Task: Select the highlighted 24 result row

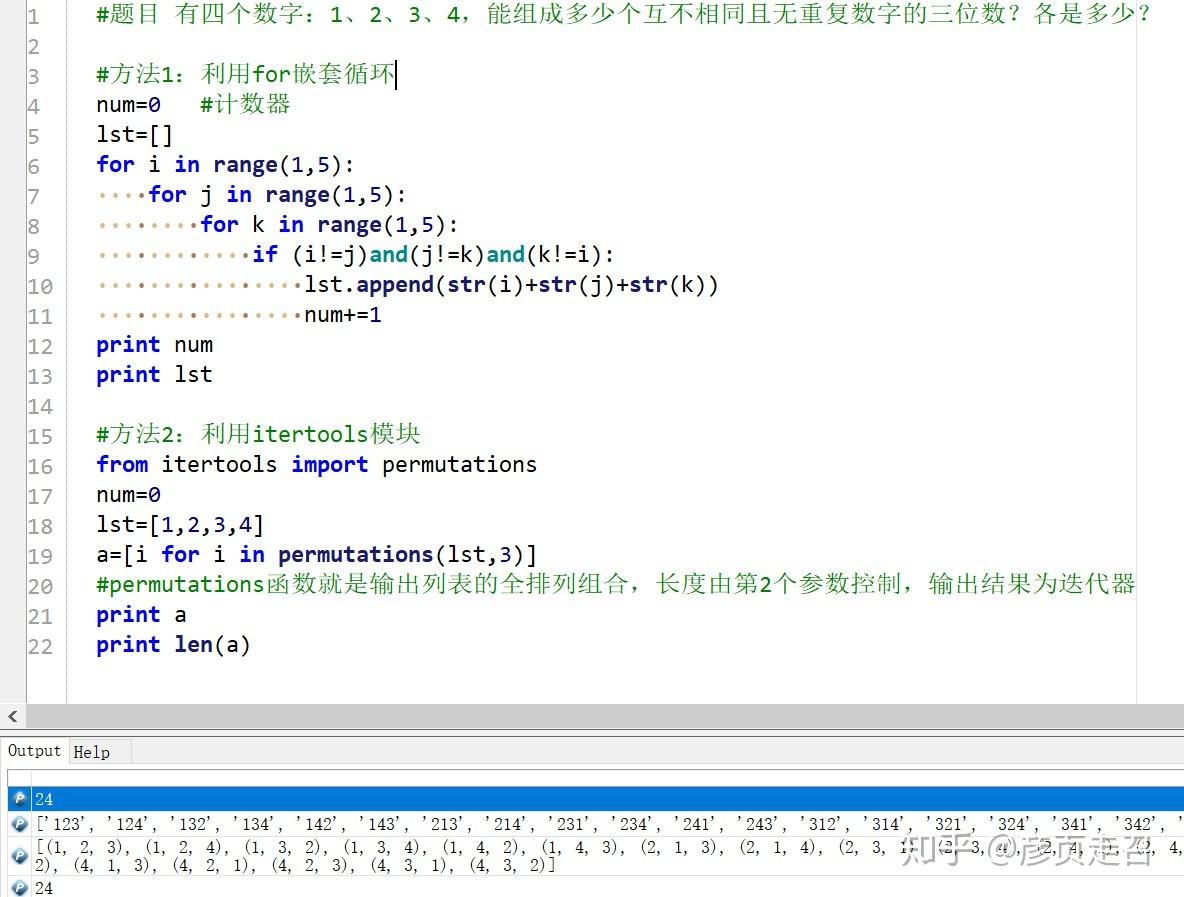Action: (400, 798)
